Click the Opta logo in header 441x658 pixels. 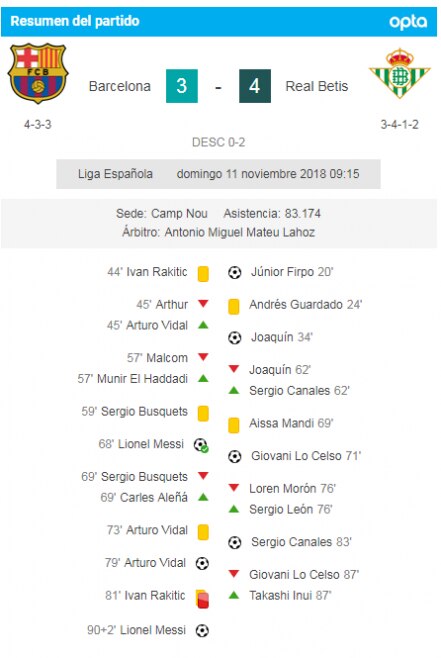408,21
